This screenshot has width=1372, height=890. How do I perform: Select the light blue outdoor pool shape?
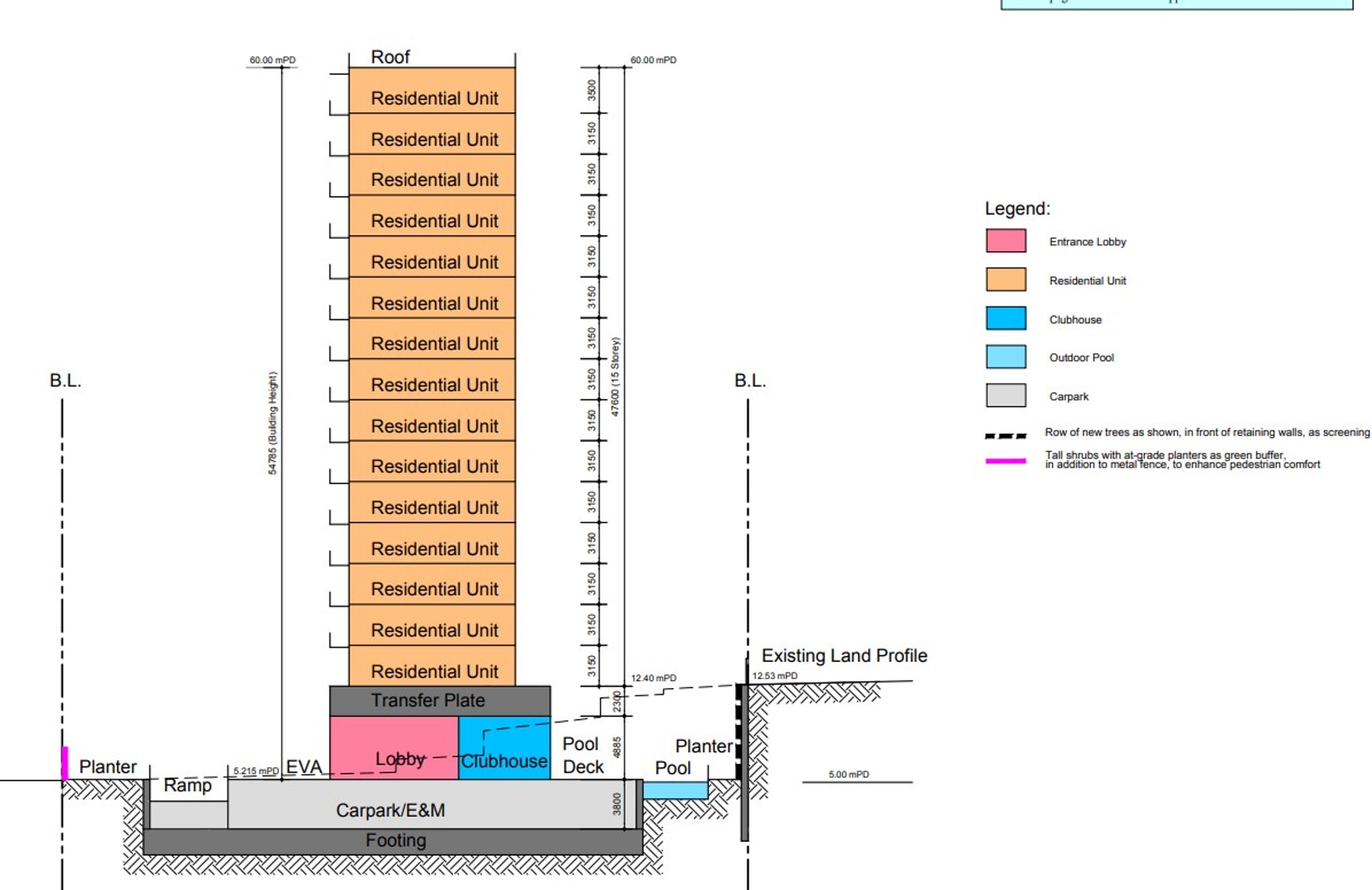pos(675,790)
